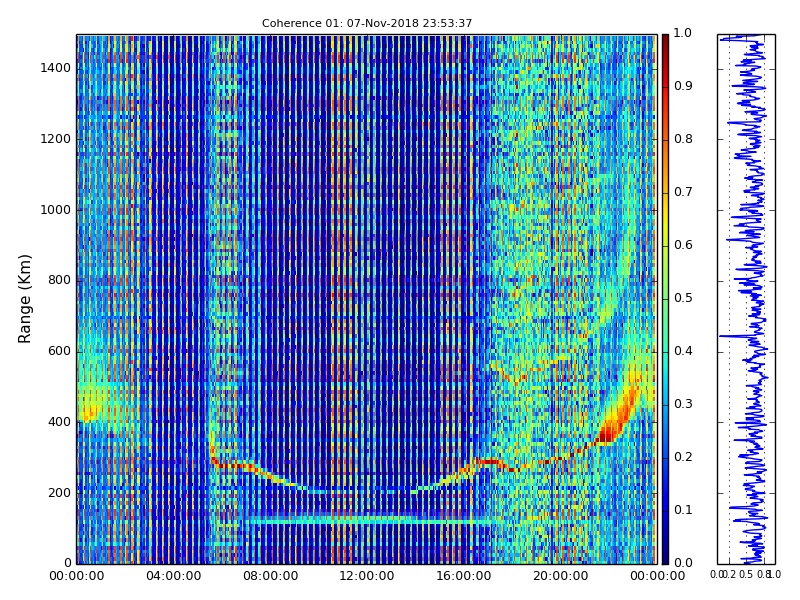Image resolution: width=800 pixels, height=600 pixels.
Task: Click the colorbar 0.3 value label
Action: 683,404
